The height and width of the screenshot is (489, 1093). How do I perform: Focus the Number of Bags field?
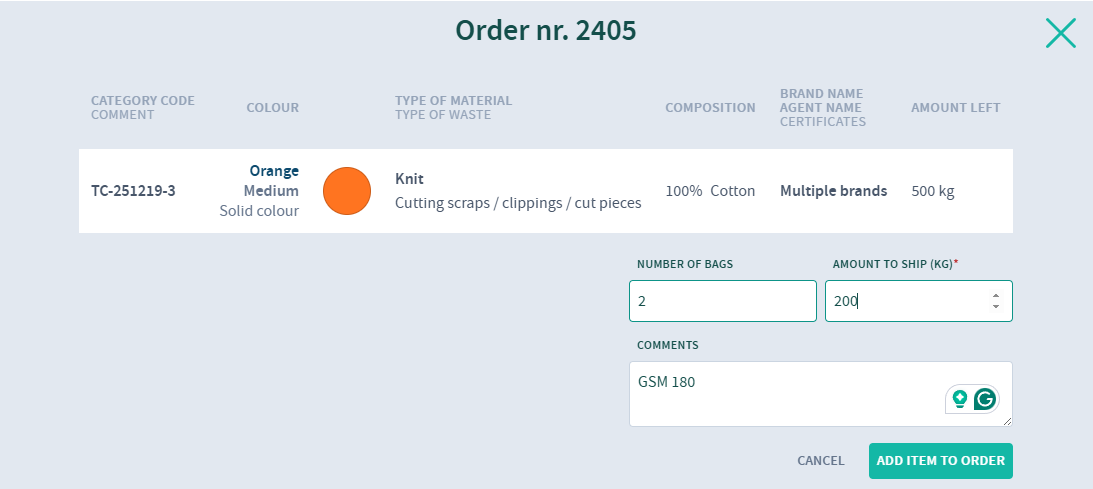tap(722, 301)
